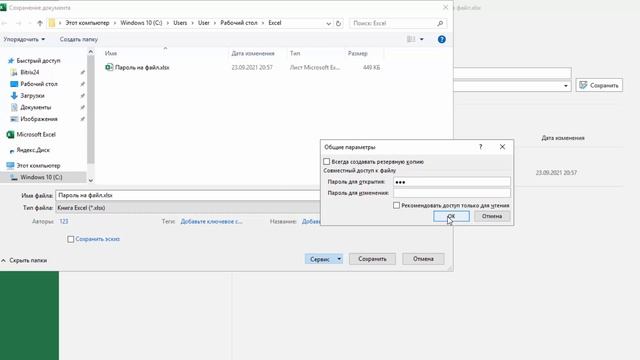Tick read-only recommended access checkbox

pyautogui.click(x=396, y=205)
